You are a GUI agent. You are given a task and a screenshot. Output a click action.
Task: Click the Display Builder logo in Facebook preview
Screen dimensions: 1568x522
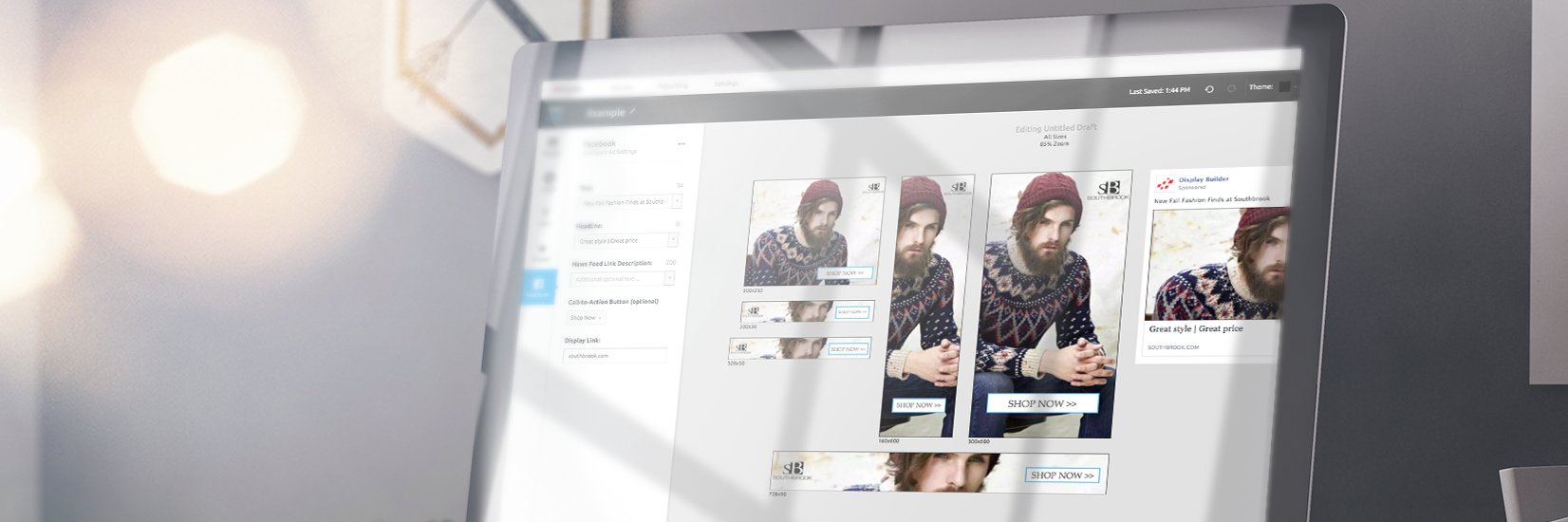click(1165, 182)
